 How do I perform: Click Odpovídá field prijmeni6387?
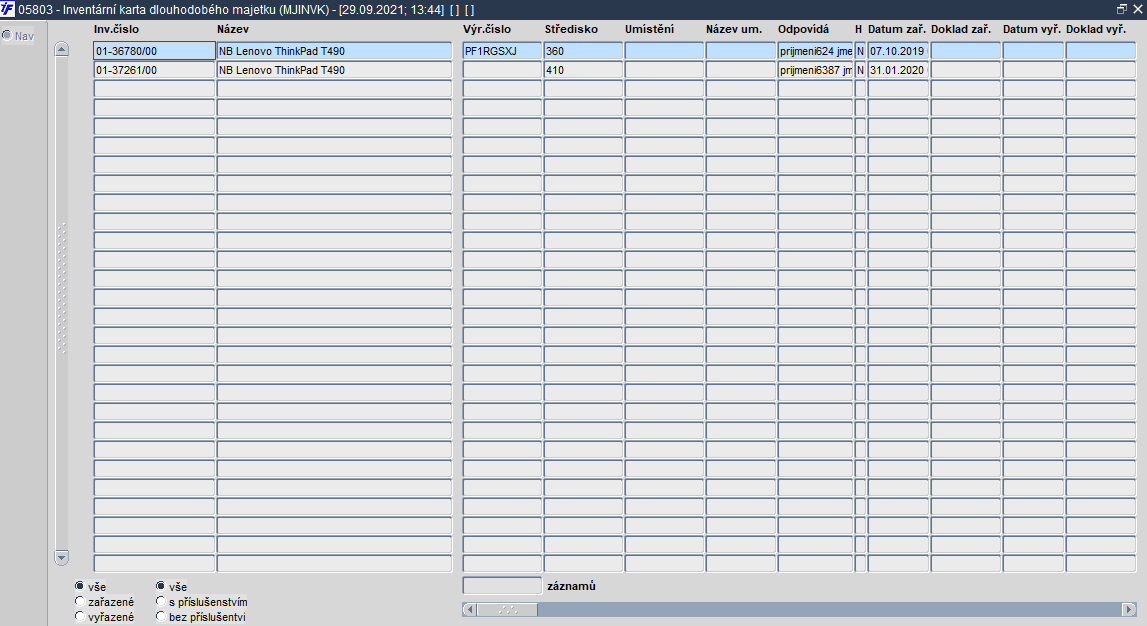pos(815,69)
